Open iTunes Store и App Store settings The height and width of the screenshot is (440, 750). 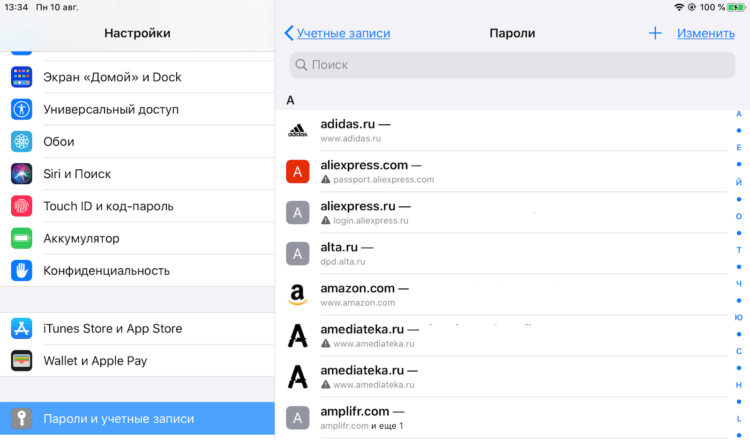137,329
